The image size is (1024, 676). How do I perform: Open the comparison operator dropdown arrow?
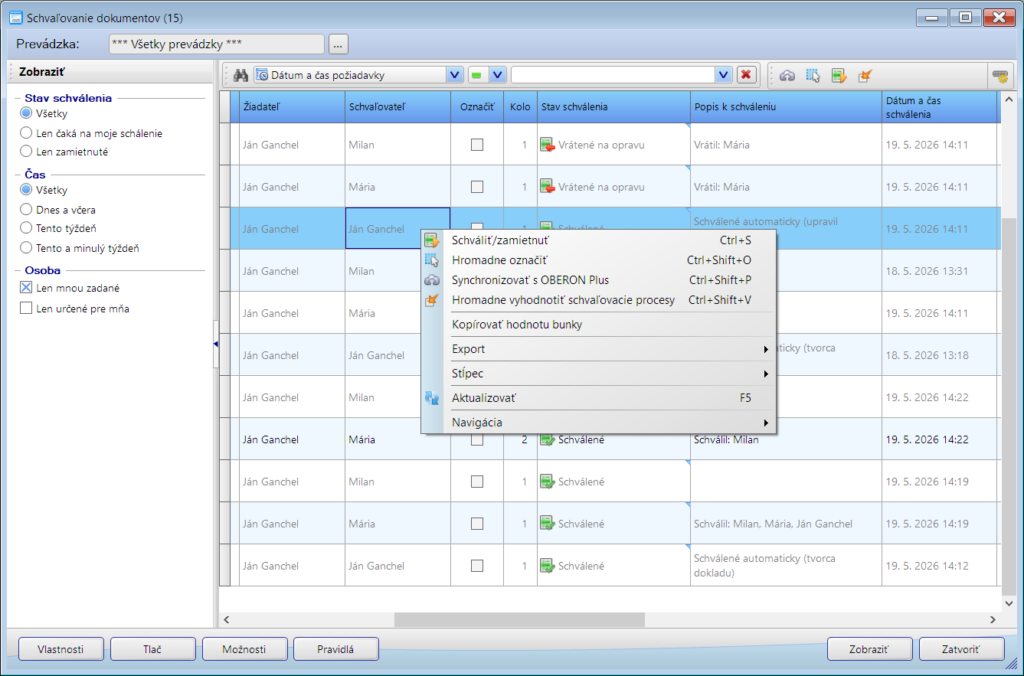click(498, 75)
